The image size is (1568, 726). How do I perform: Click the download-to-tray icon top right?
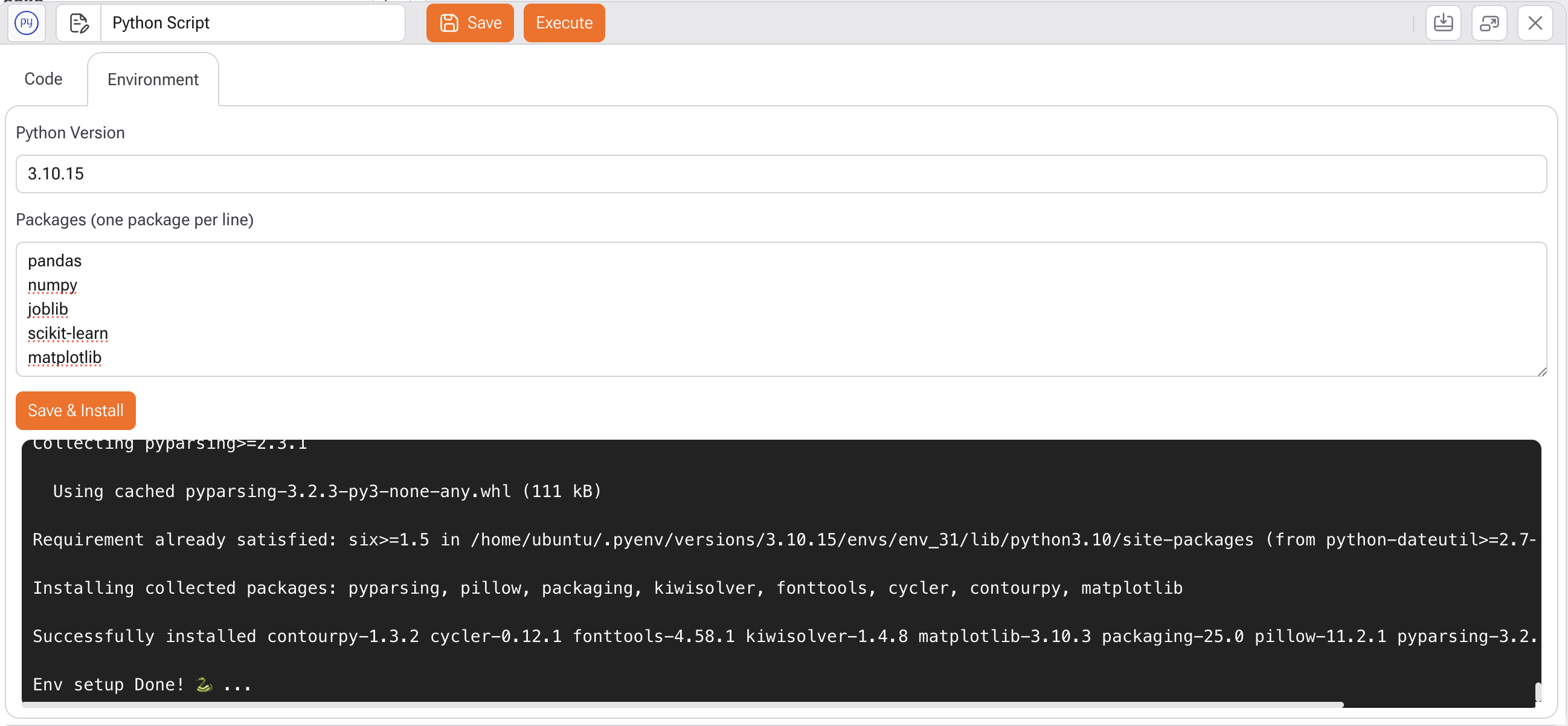1442,23
